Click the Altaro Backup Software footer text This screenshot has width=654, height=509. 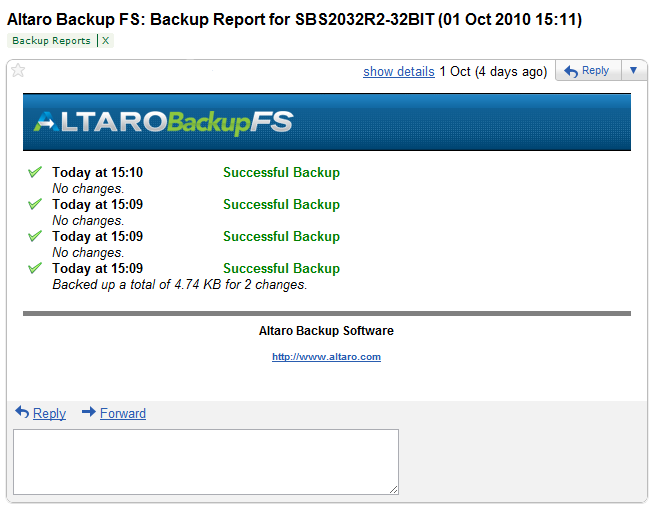coord(326,331)
